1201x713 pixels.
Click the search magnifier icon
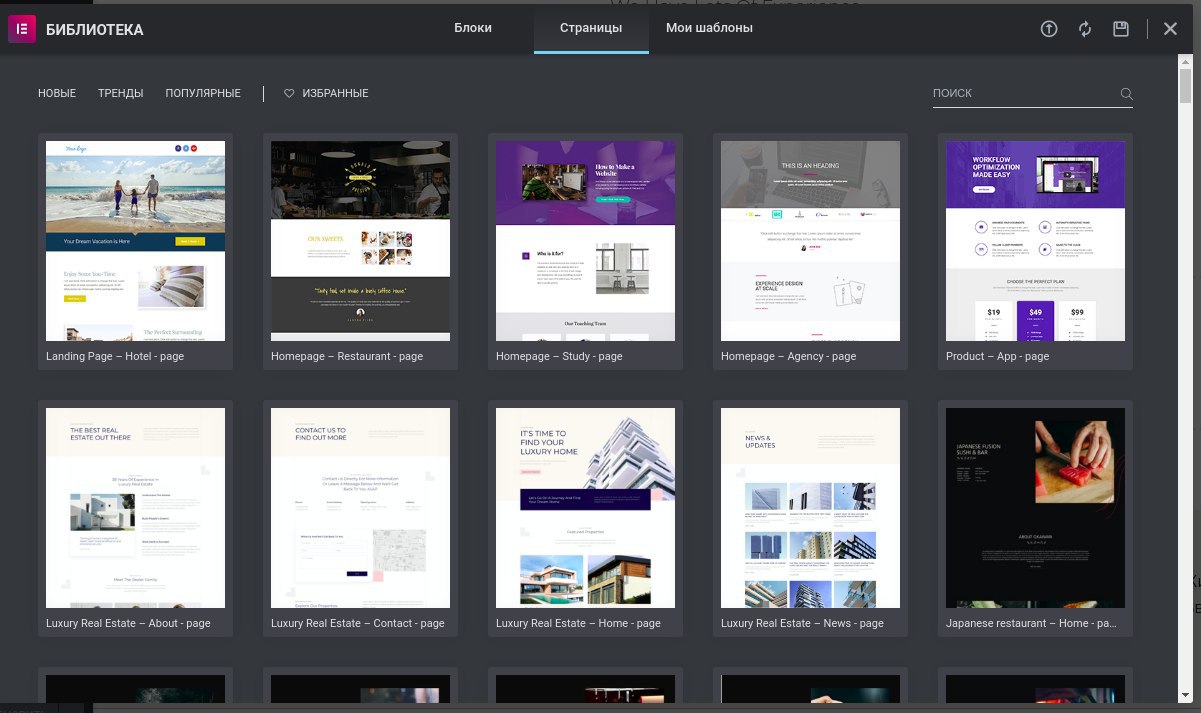(x=1127, y=94)
